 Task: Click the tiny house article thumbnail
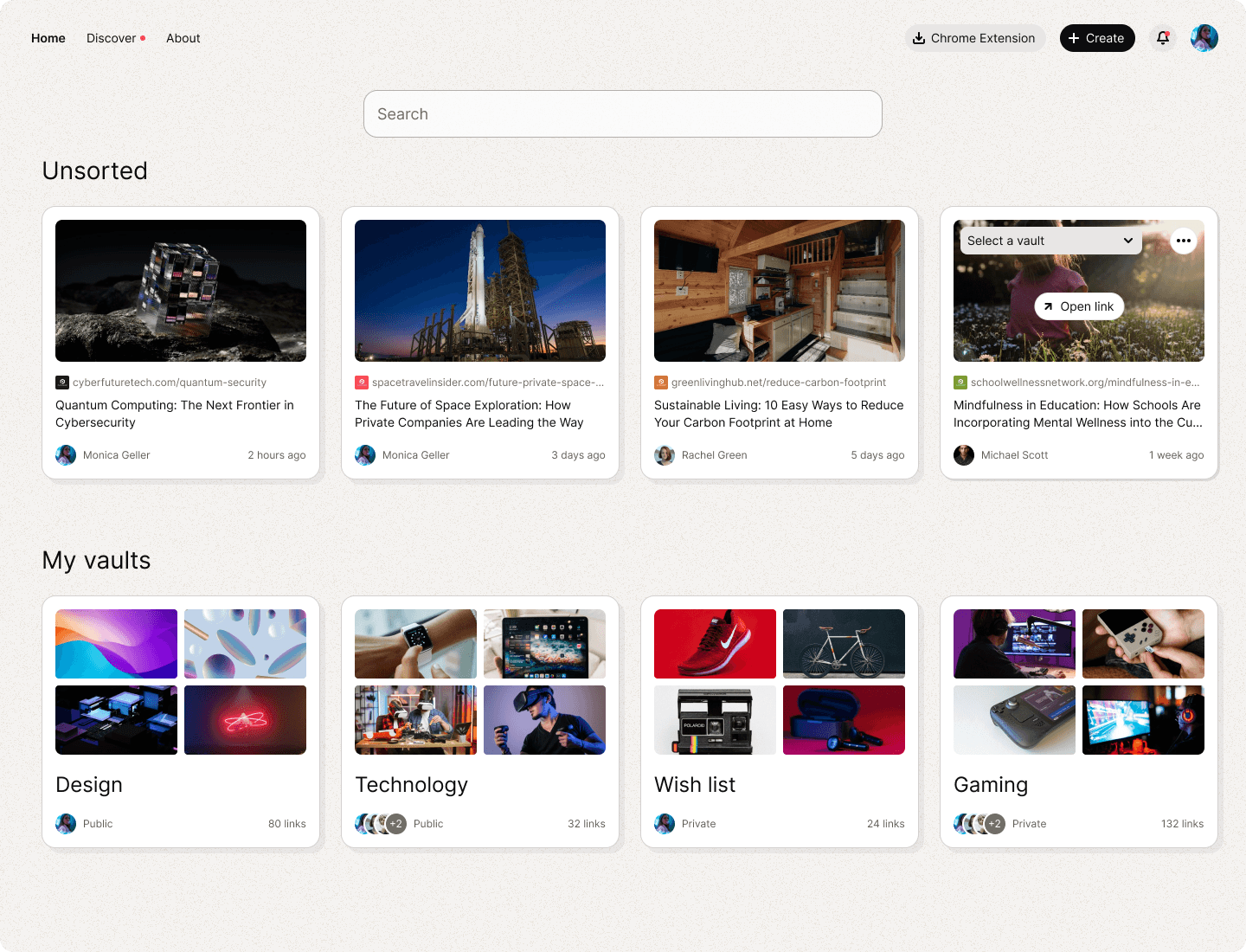tap(779, 291)
